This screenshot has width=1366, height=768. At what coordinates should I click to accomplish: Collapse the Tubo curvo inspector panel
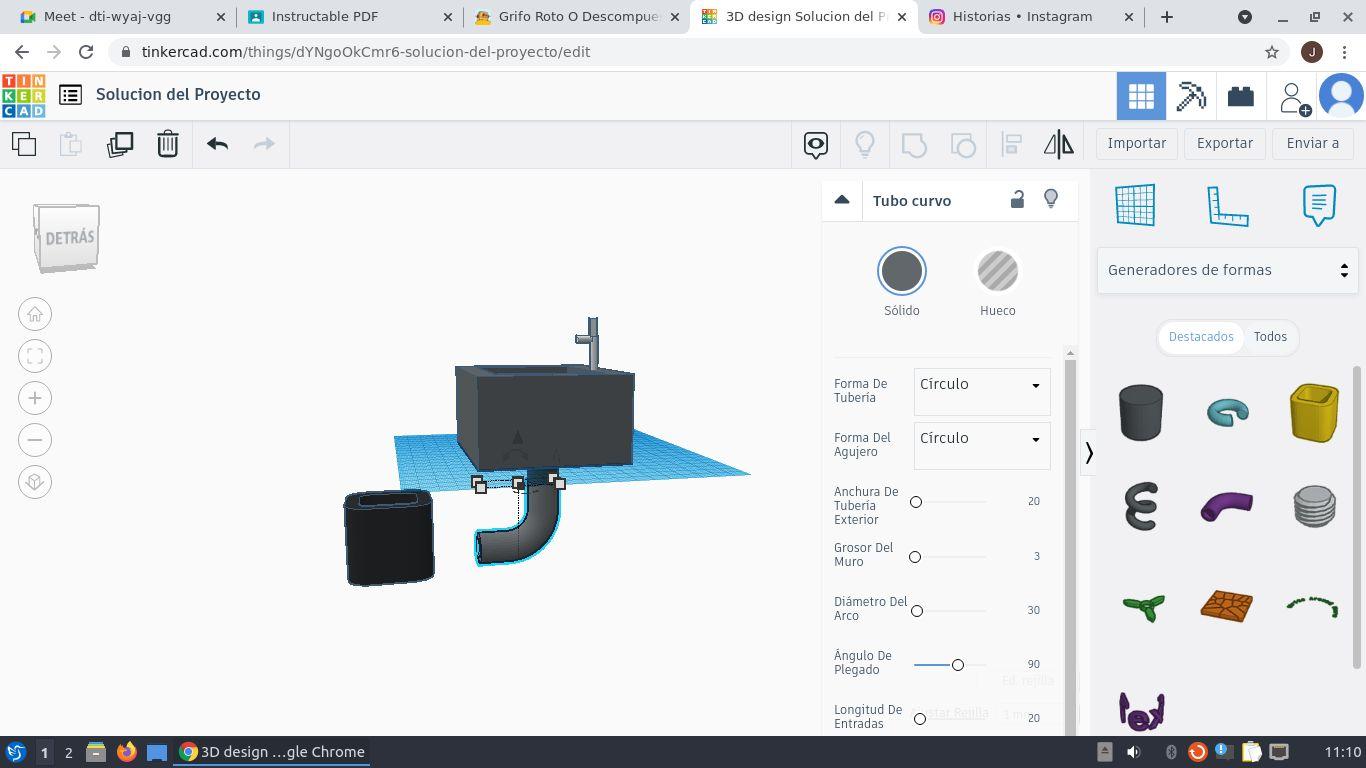coord(842,200)
